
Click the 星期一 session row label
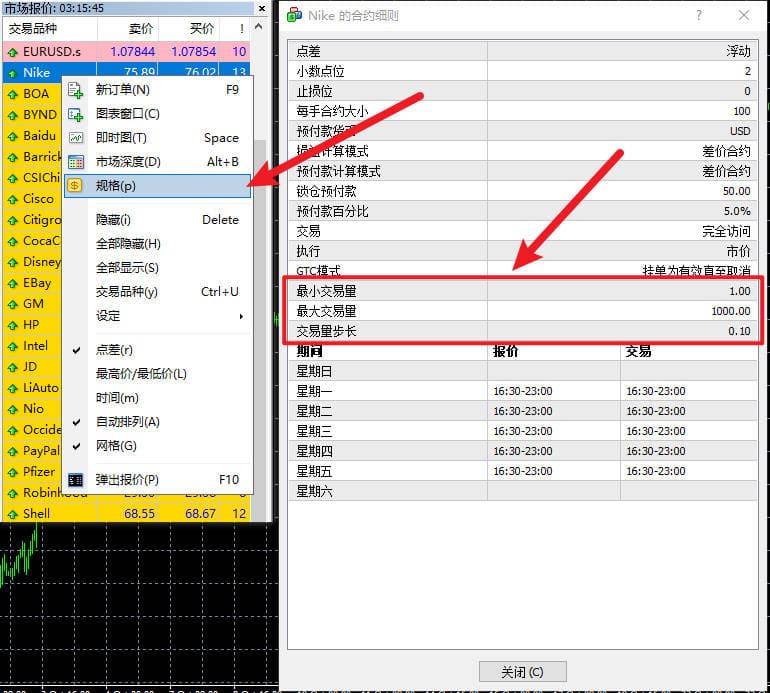pyautogui.click(x=314, y=391)
